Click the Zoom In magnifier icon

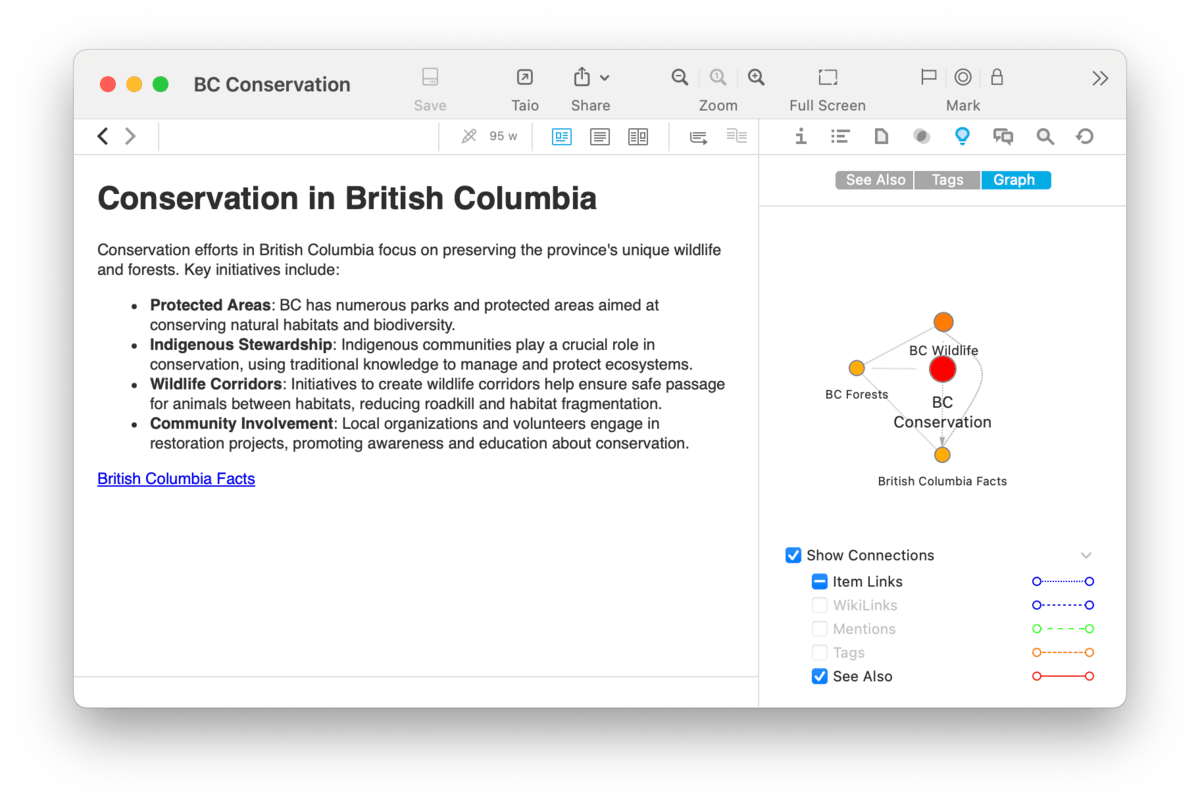point(756,78)
